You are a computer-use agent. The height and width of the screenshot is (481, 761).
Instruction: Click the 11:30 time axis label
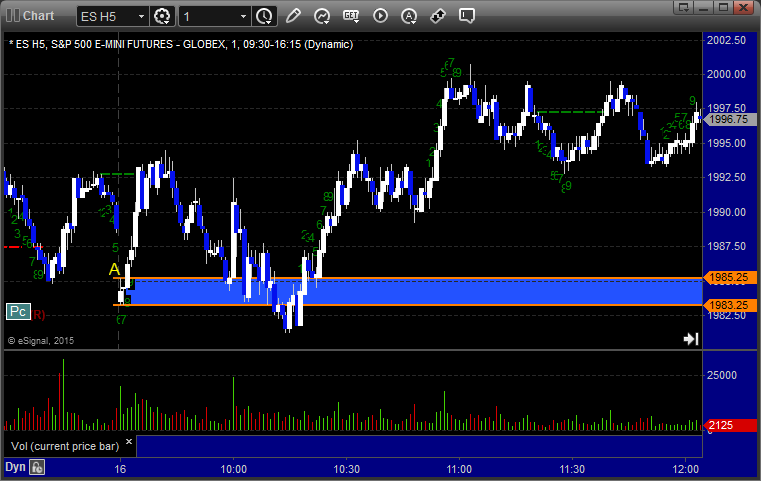coord(572,469)
